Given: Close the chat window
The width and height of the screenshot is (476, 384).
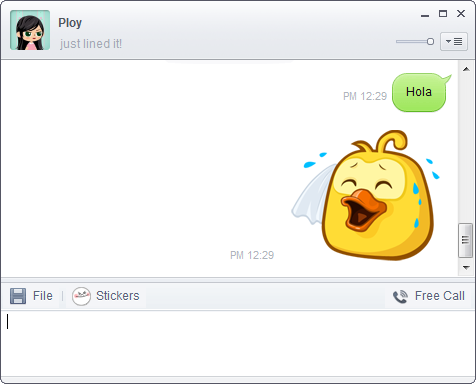Looking at the screenshot, I should [461, 14].
